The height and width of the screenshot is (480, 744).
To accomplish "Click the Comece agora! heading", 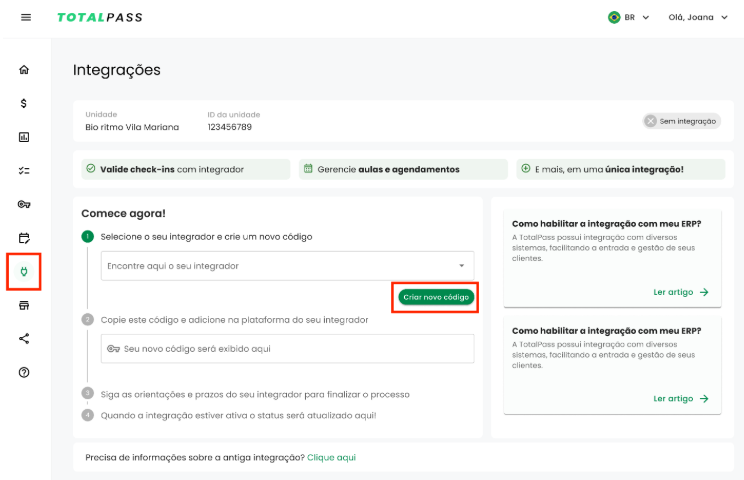I will (x=123, y=213).
